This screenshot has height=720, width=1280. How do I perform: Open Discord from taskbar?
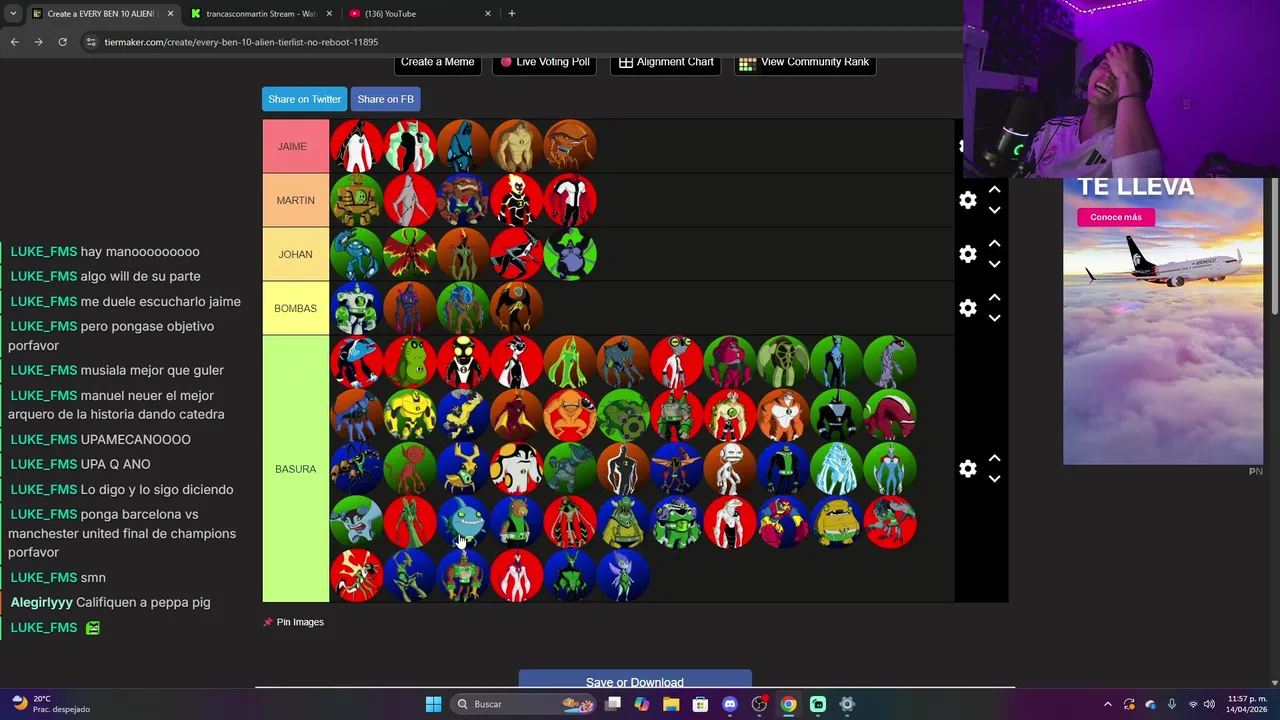730,704
